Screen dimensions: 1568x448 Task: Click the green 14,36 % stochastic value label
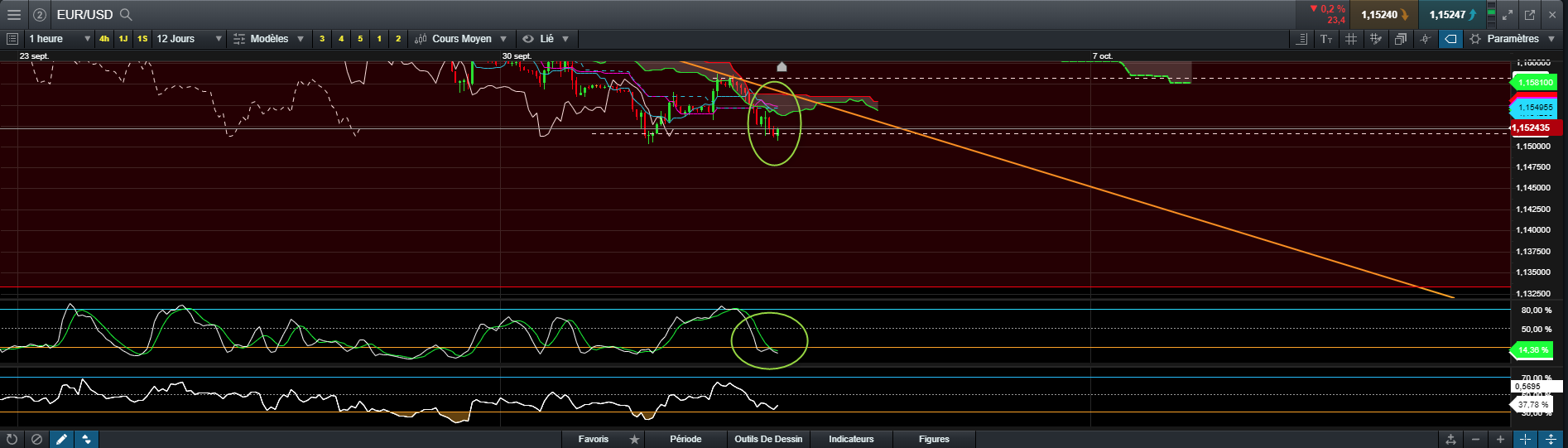[x=1532, y=350]
